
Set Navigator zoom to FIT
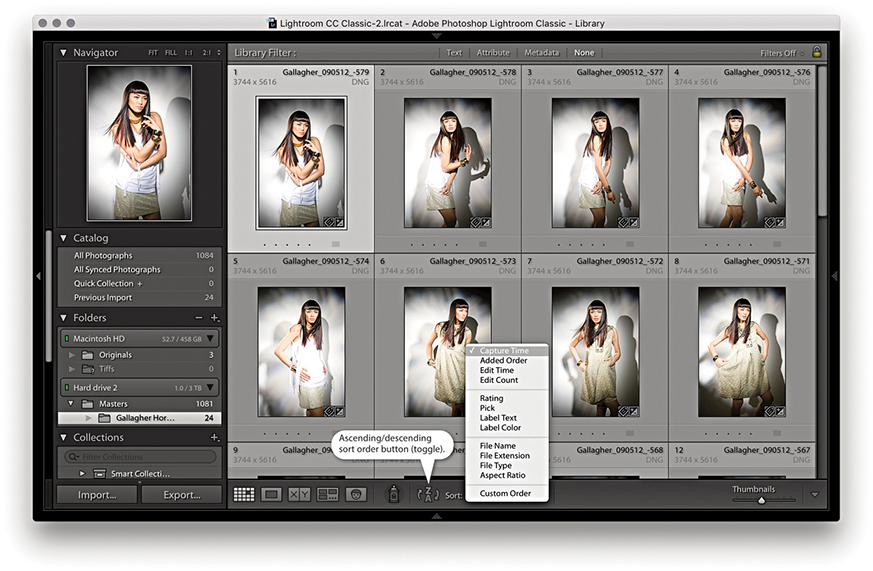[153, 53]
